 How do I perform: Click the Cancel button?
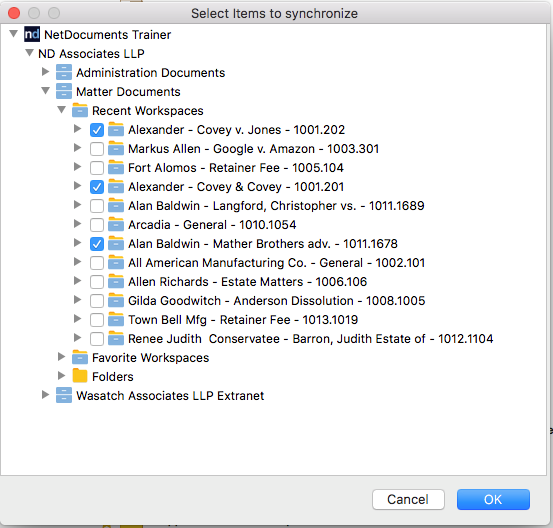coord(408,499)
